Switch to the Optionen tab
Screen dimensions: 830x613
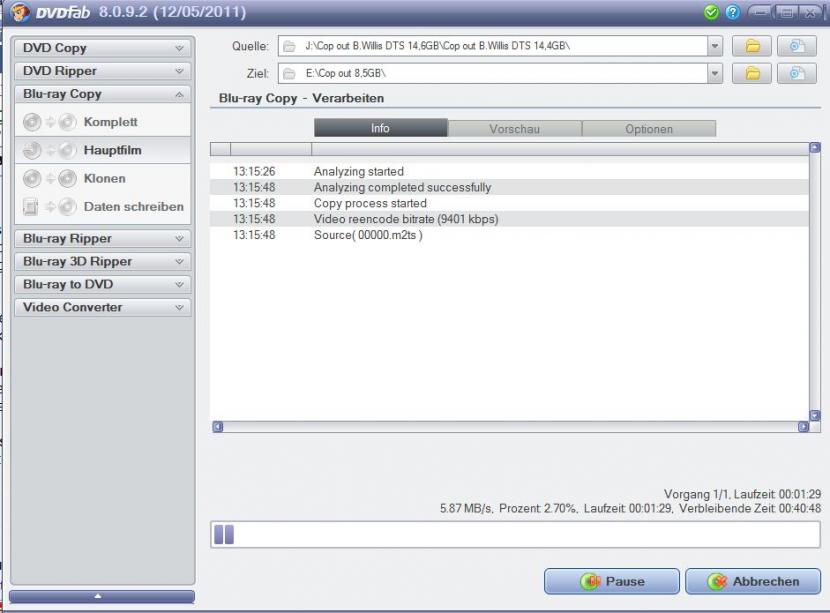[x=649, y=129]
